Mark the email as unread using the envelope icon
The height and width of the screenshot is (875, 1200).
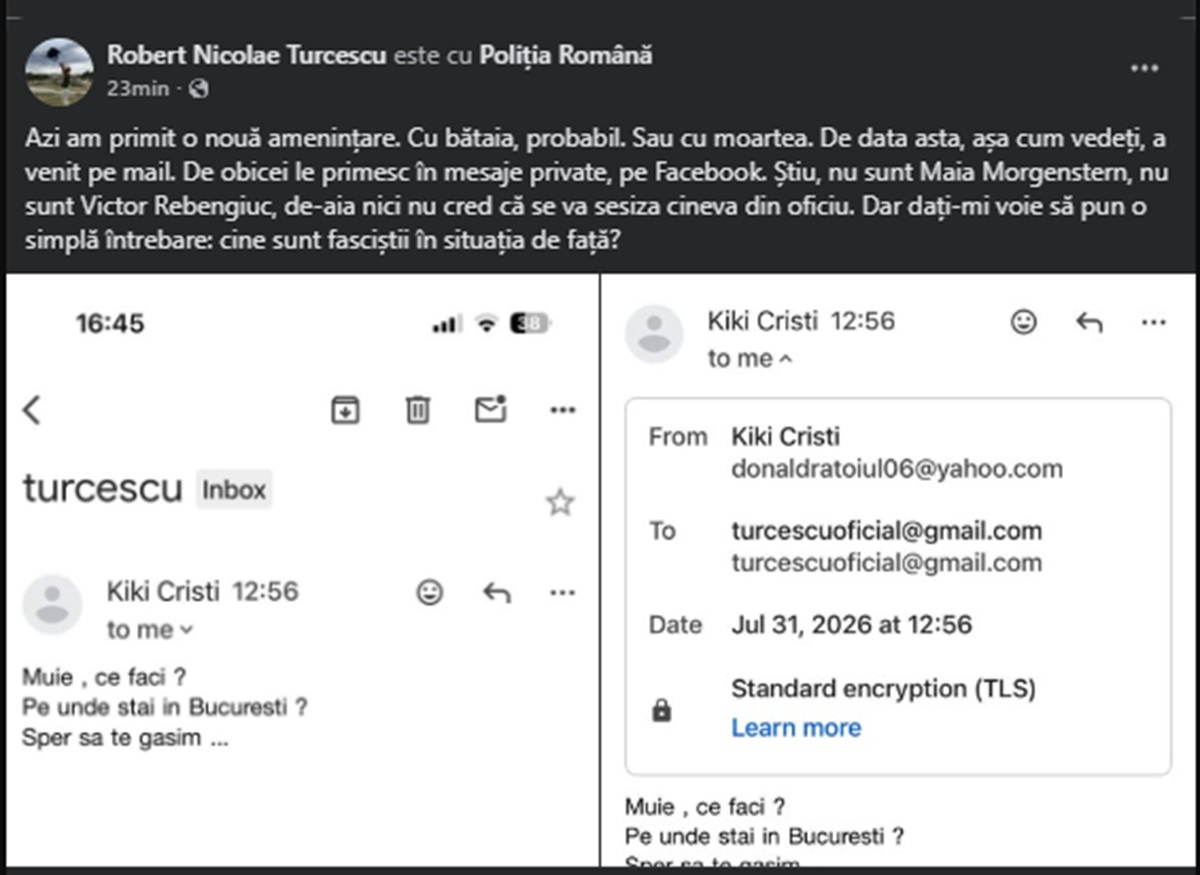(x=490, y=409)
